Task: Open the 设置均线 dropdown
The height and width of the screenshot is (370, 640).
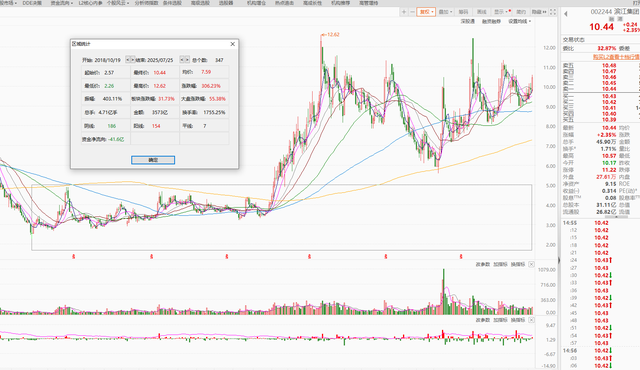Action: coord(520,21)
